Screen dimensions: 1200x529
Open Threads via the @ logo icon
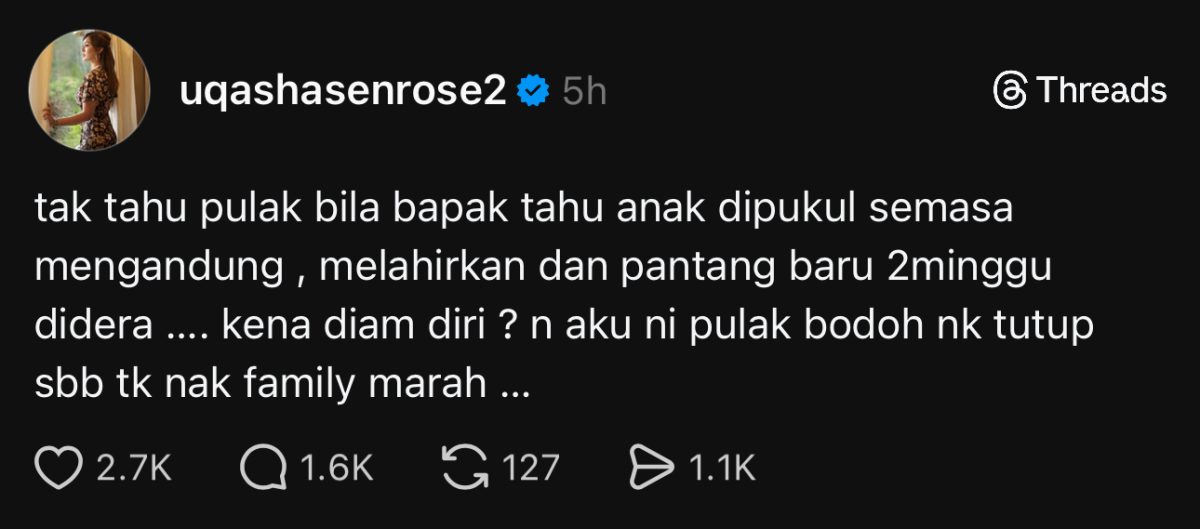(x=1010, y=91)
